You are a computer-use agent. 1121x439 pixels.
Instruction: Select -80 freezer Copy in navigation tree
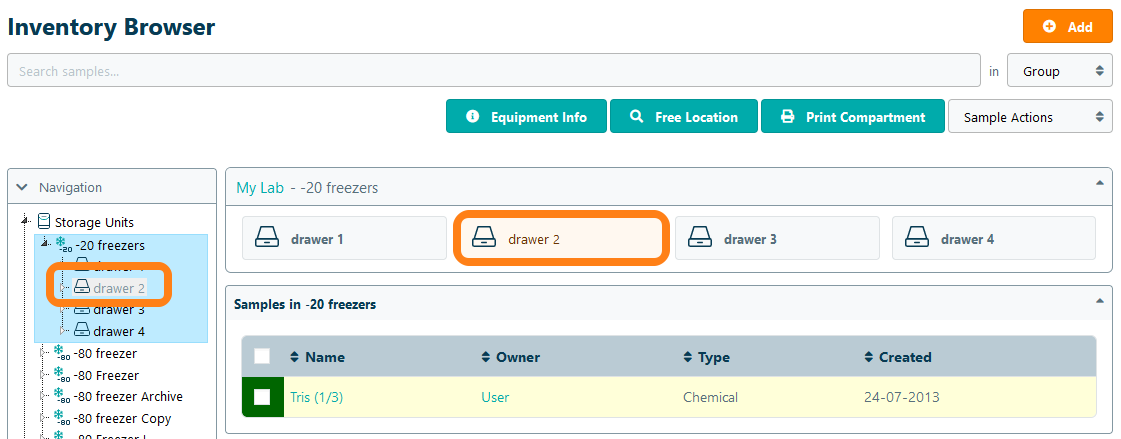tap(122, 418)
